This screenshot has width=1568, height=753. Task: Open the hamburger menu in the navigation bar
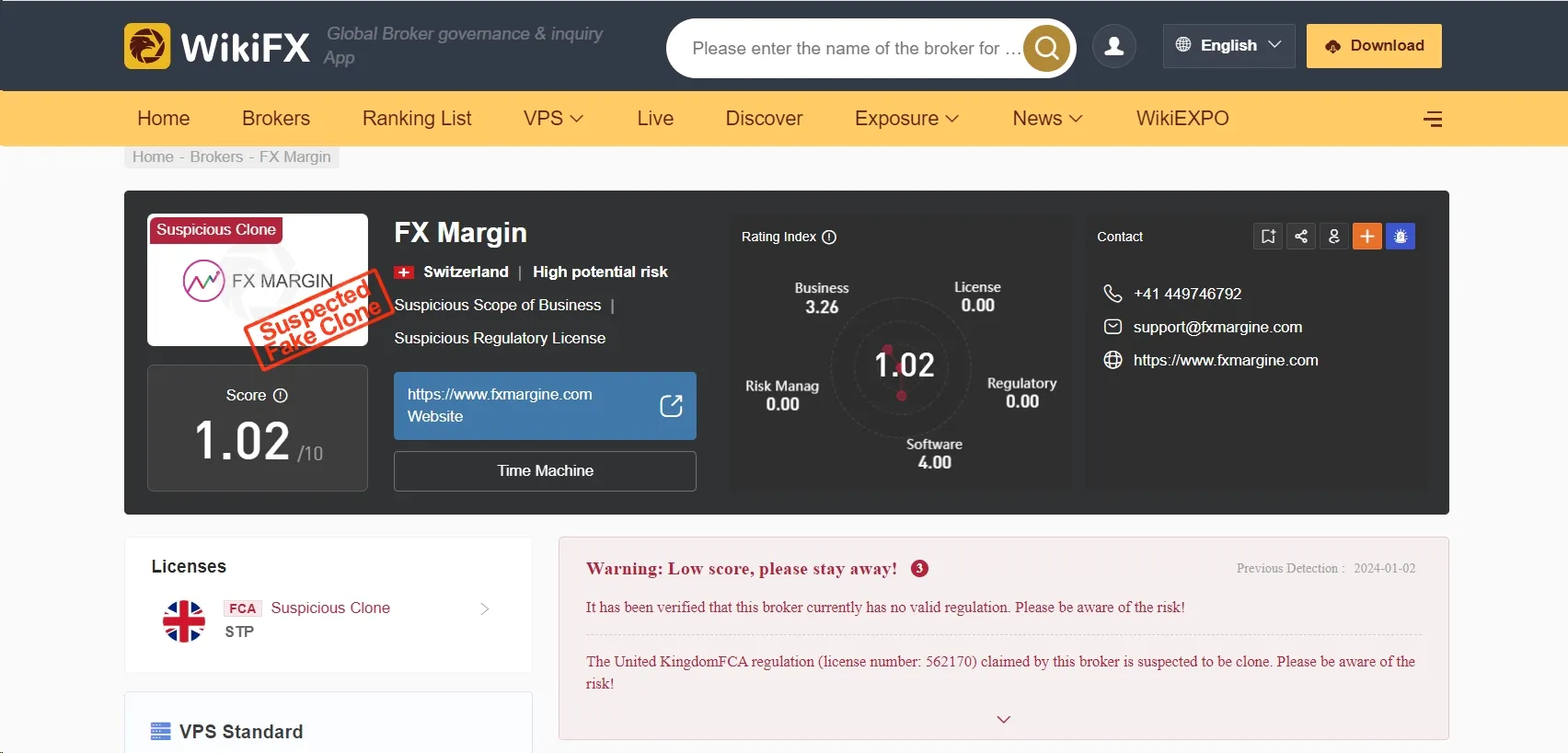click(1433, 119)
